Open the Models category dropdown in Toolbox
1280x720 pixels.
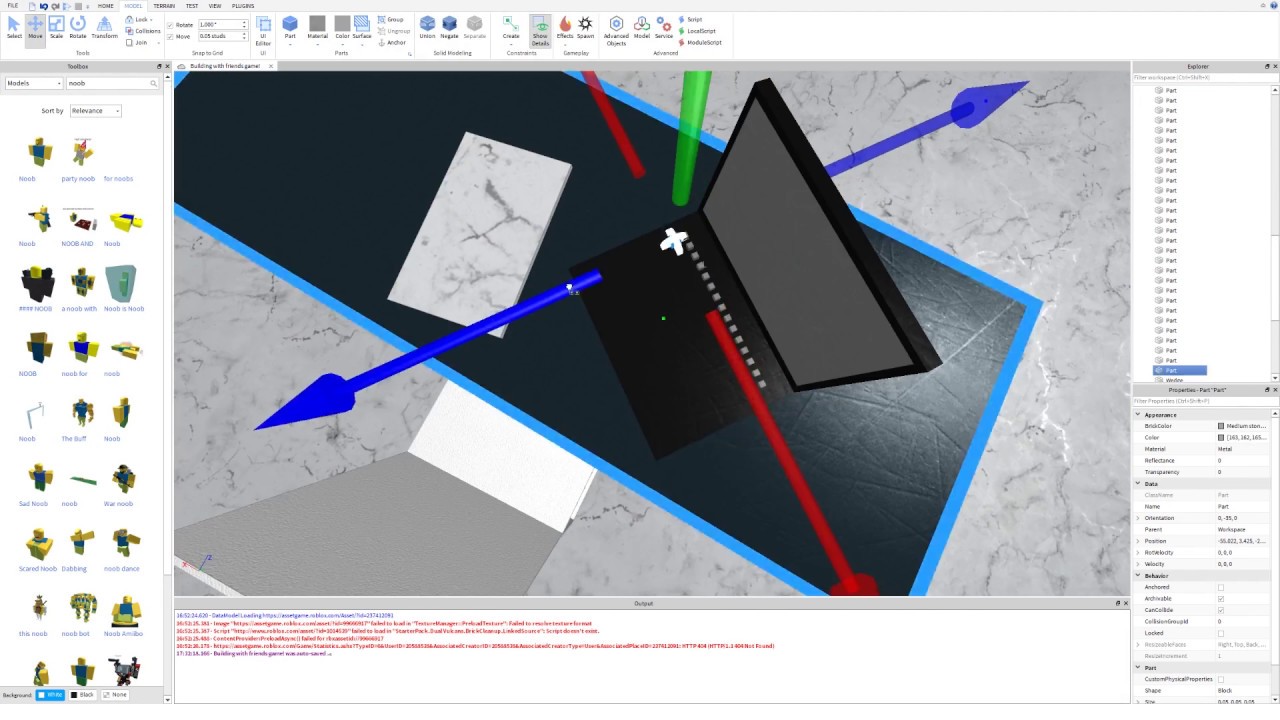33,84
